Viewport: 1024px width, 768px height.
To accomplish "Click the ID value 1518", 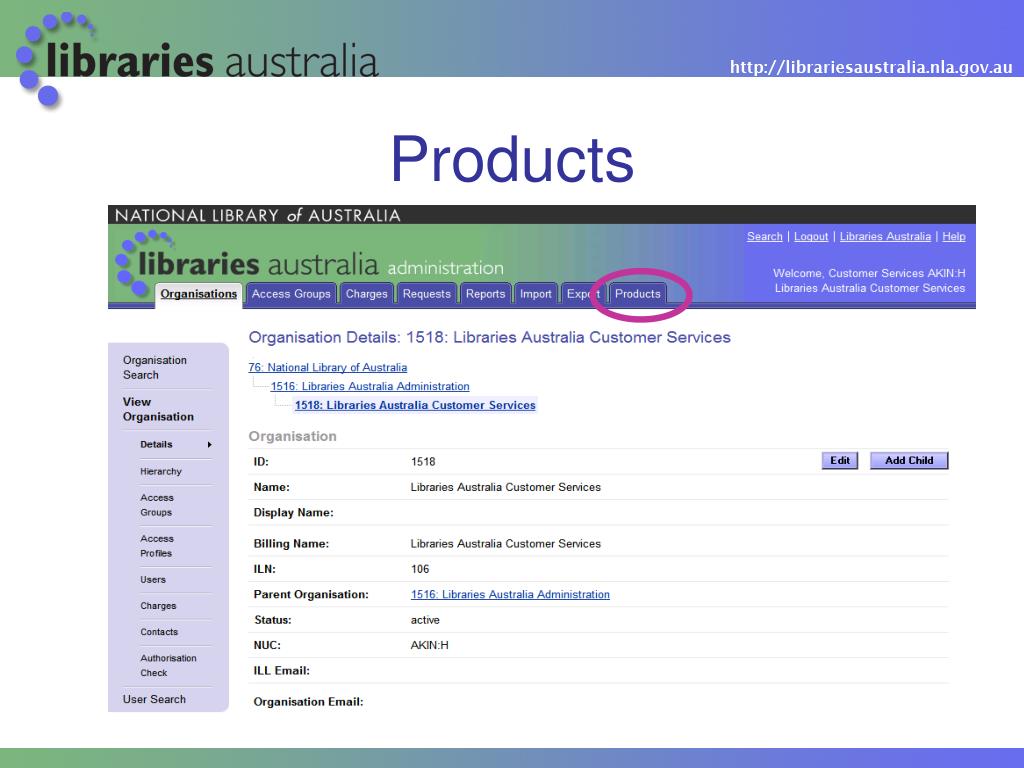I will 423,462.
